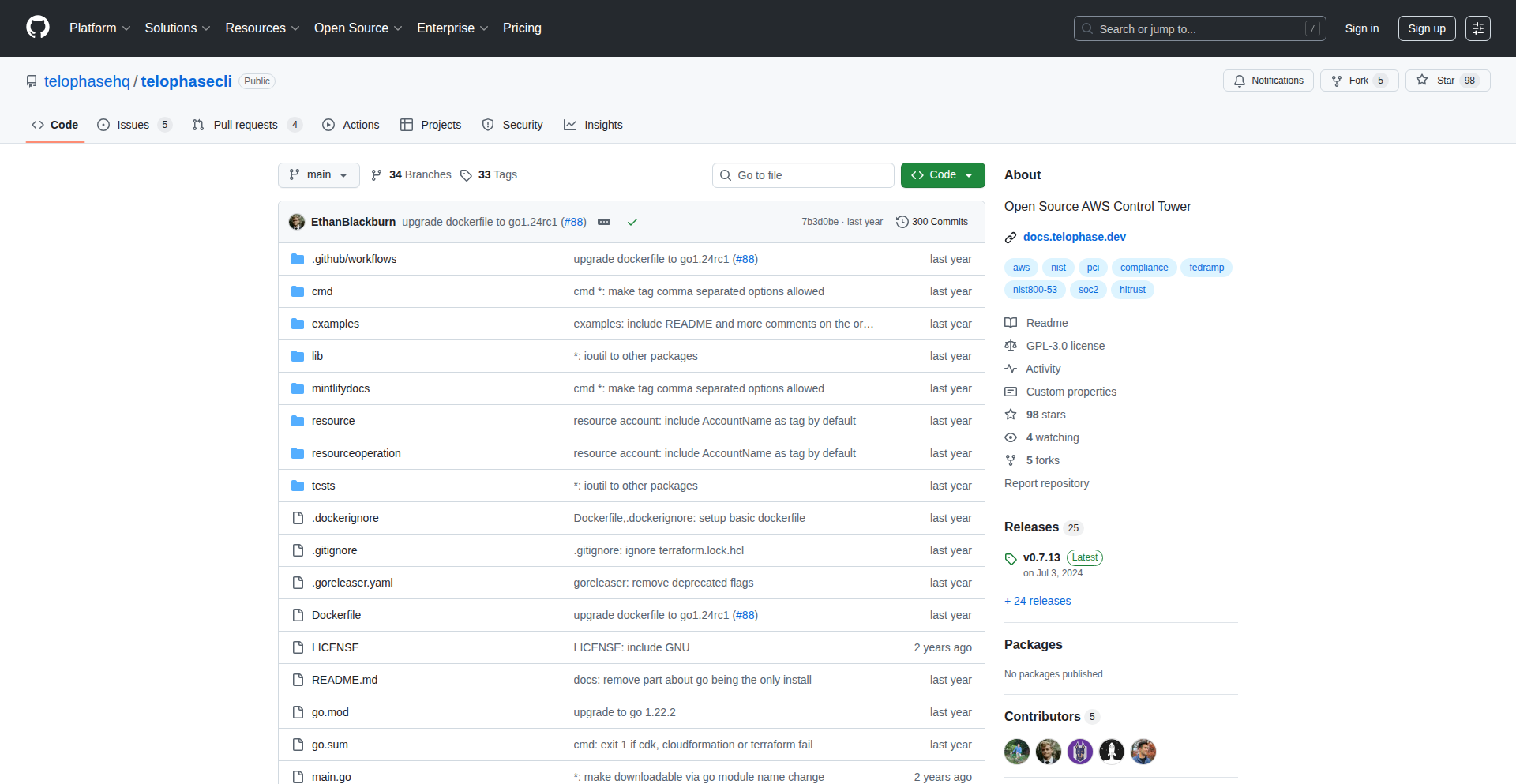Switch to the Issues tab

(134, 125)
